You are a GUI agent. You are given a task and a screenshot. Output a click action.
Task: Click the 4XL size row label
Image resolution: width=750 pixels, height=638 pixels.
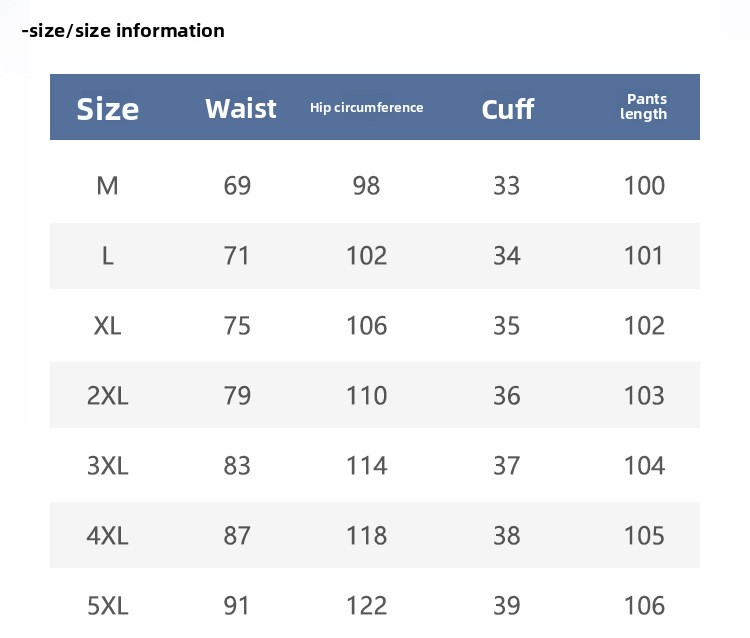108,536
